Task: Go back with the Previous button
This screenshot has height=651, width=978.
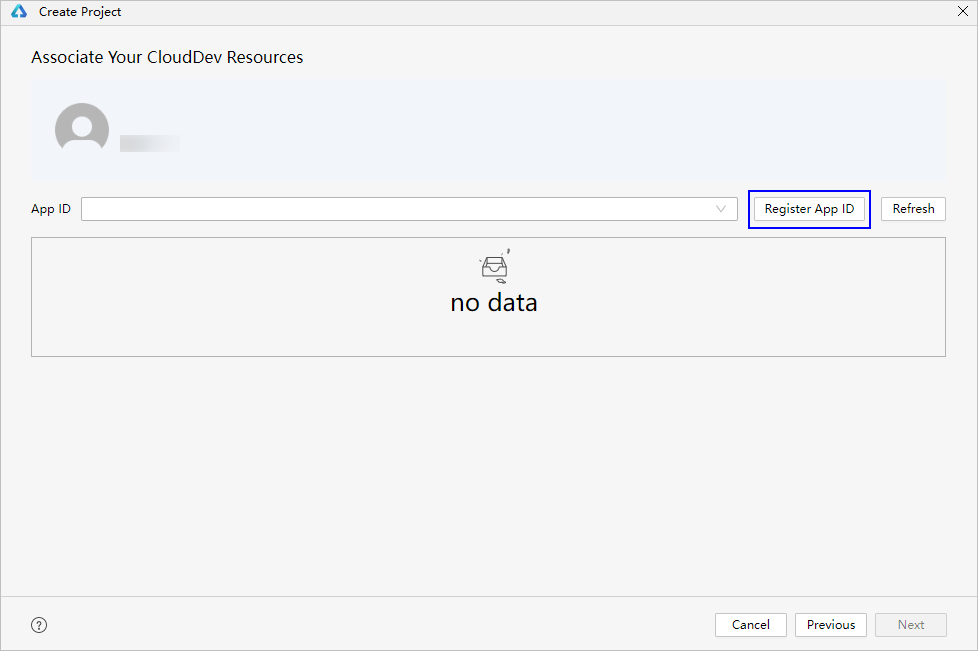Action: click(831, 625)
